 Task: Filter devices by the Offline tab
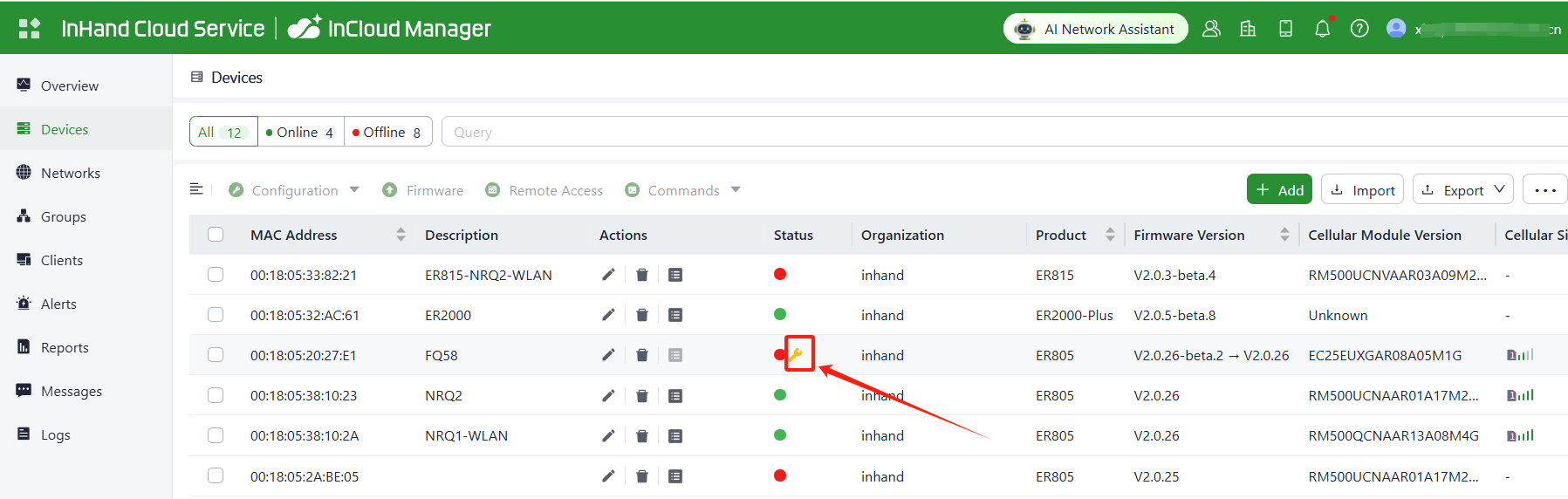pos(387,132)
